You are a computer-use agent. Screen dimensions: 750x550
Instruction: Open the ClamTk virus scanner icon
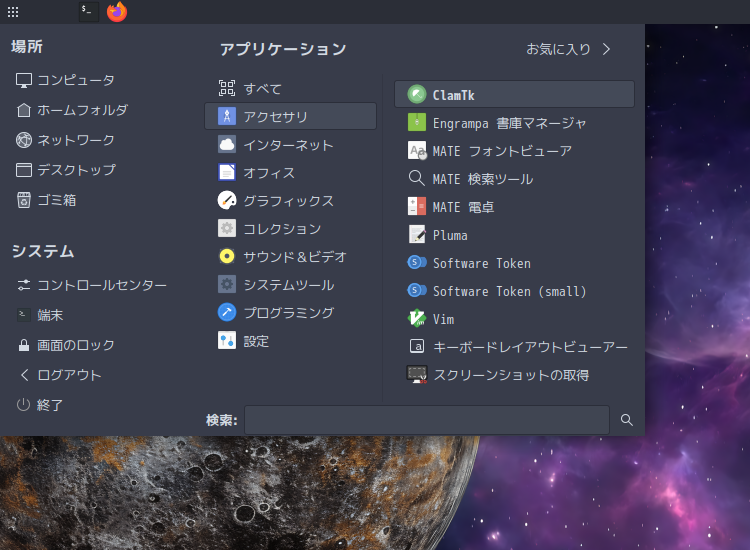pos(417,94)
